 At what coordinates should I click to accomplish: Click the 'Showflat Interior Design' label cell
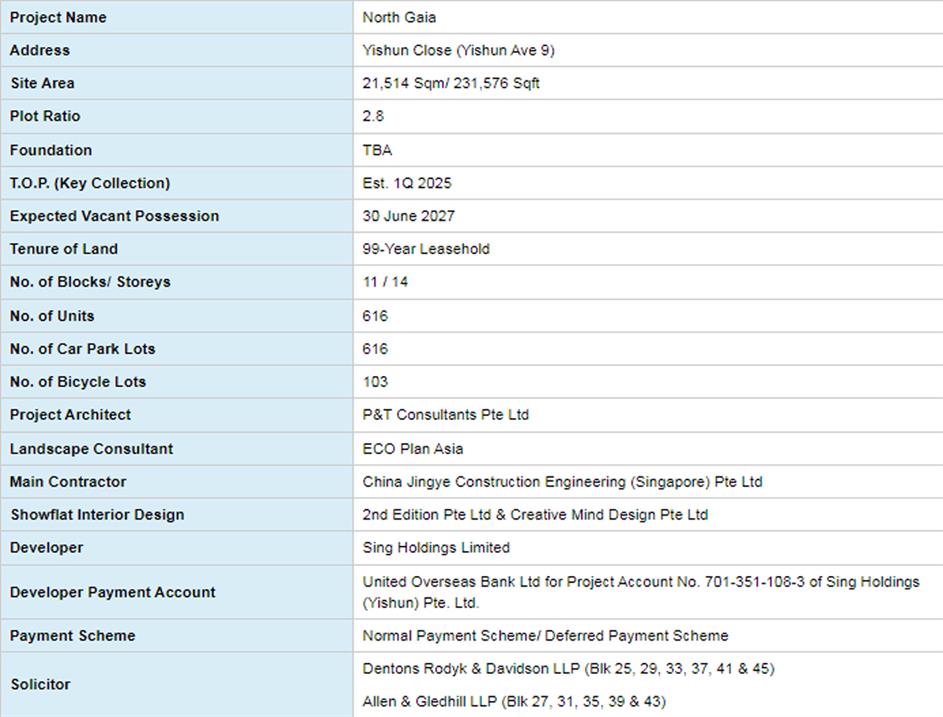click(97, 515)
